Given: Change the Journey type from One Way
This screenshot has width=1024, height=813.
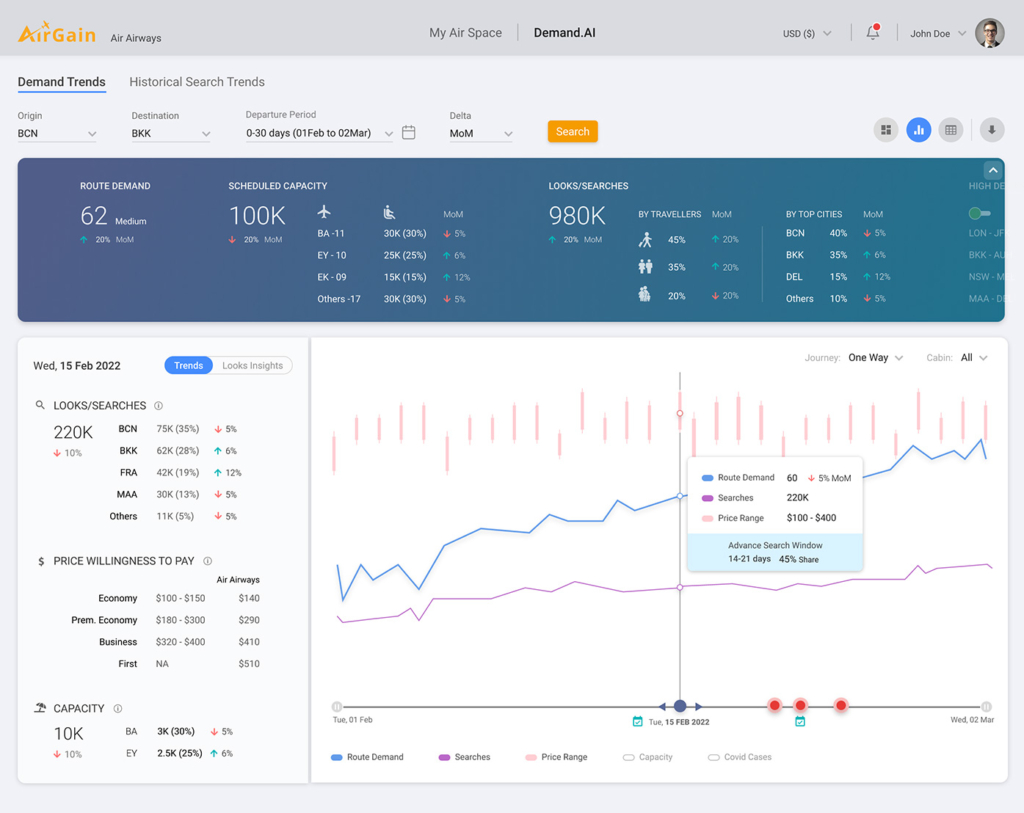Looking at the screenshot, I should pyautogui.click(x=875, y=357).
